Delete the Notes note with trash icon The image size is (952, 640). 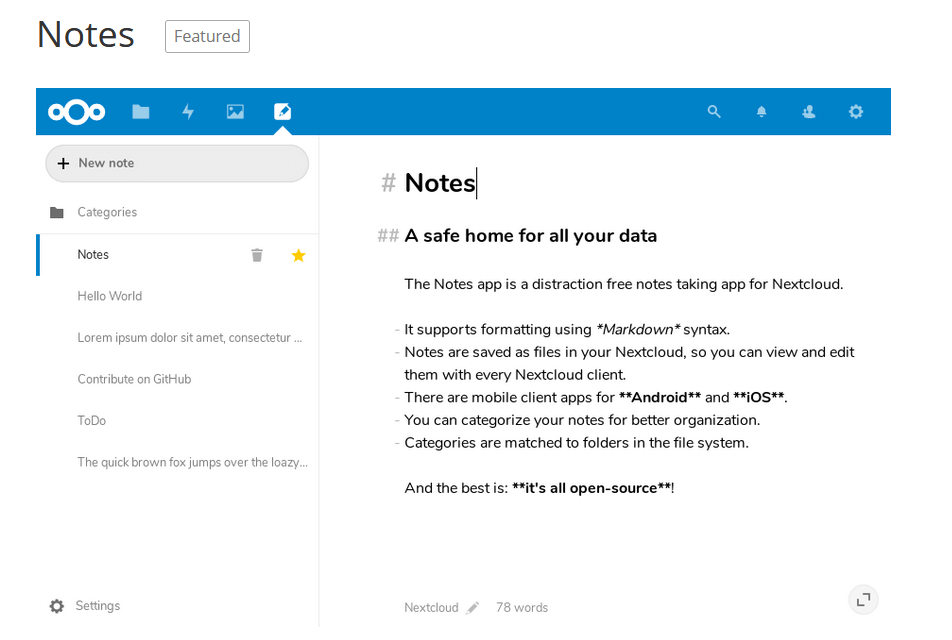(x=257, y=255)
